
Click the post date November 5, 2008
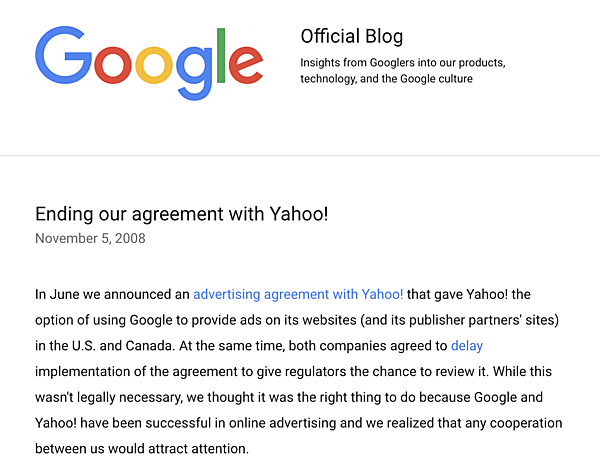tap(91, 238)
